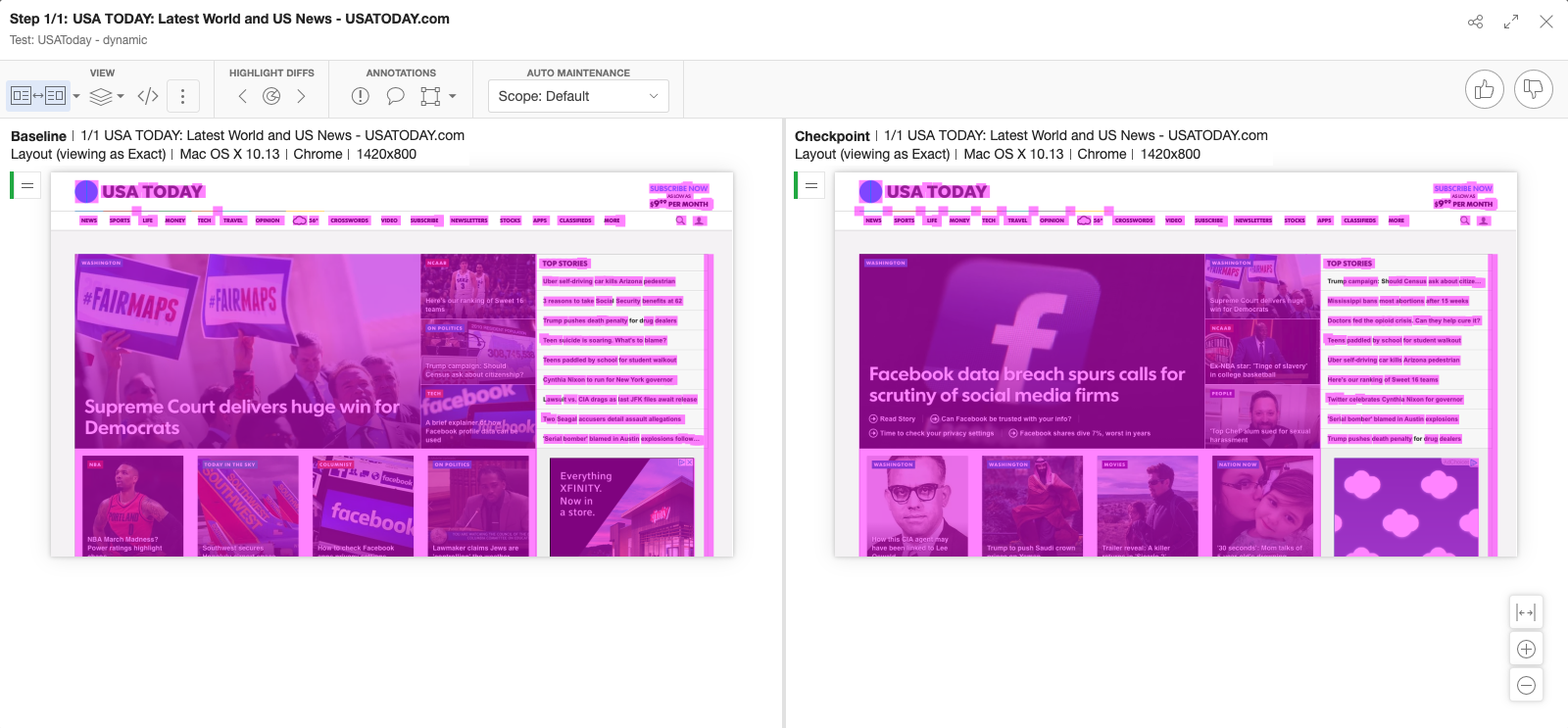Screen dimensions: 1568x728
Task: Open the layers dropdown in View
Action: click(x=106, y=96)
